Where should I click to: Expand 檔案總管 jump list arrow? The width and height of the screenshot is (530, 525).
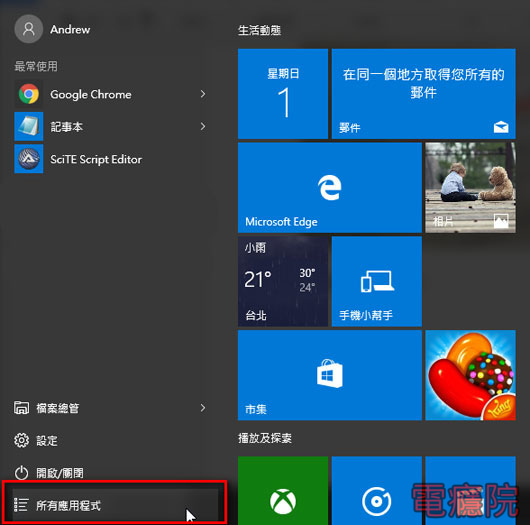[203, 408]
